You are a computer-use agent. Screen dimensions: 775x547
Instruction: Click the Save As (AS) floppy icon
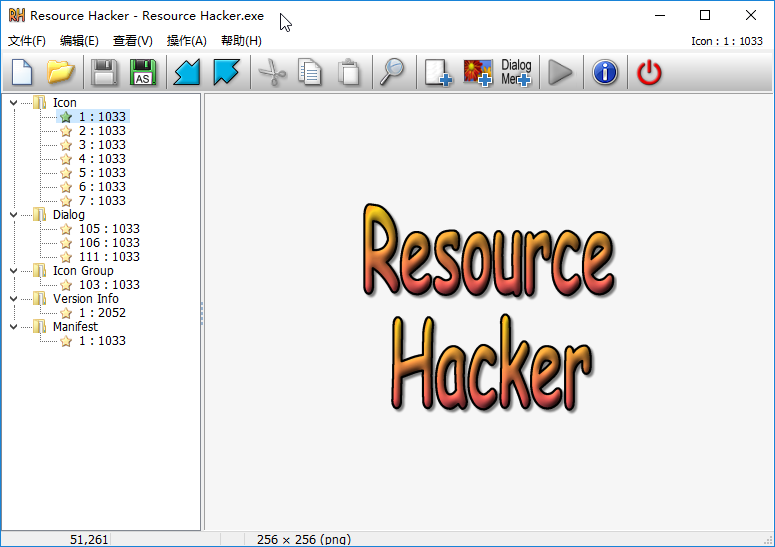point(143,73)
